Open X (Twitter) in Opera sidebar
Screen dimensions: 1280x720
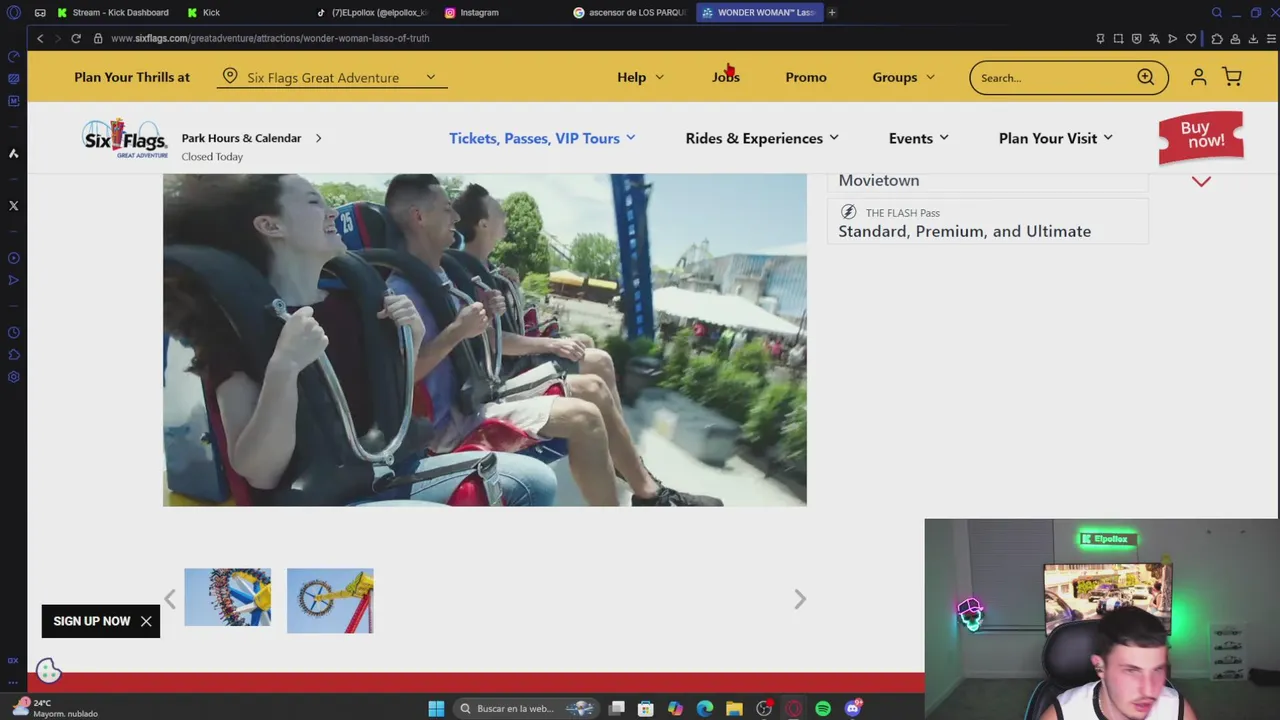pos(14,205)
